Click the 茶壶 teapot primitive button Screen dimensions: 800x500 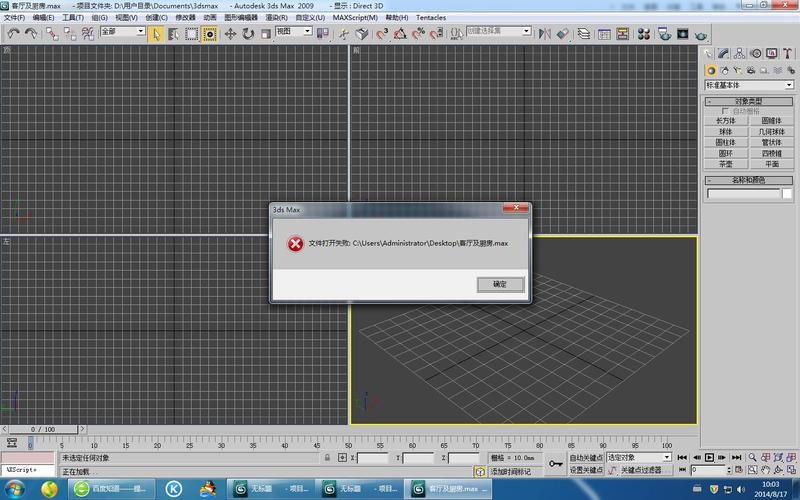click(x=725, y=164)
